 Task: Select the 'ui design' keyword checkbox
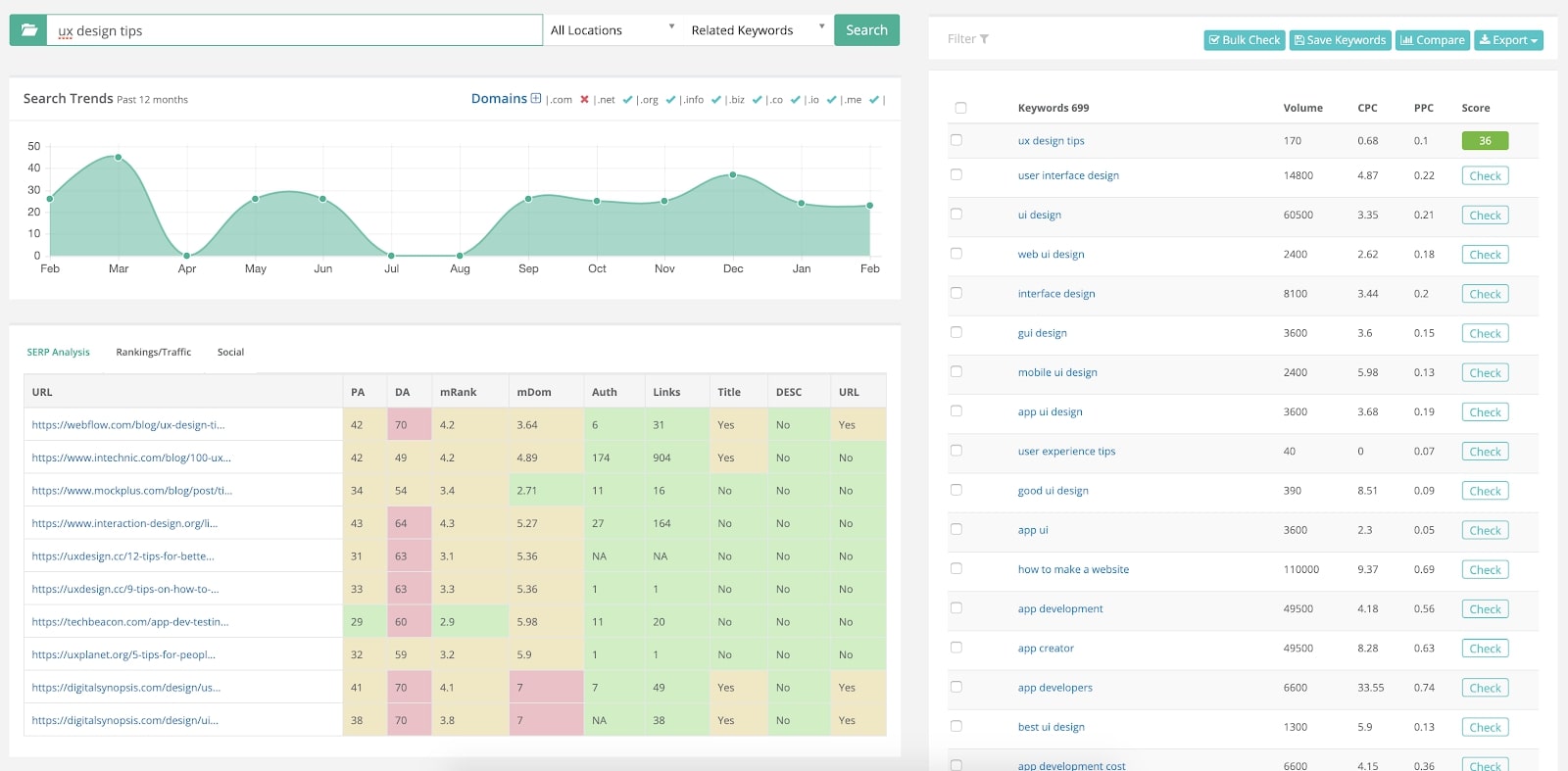[956, 215]
